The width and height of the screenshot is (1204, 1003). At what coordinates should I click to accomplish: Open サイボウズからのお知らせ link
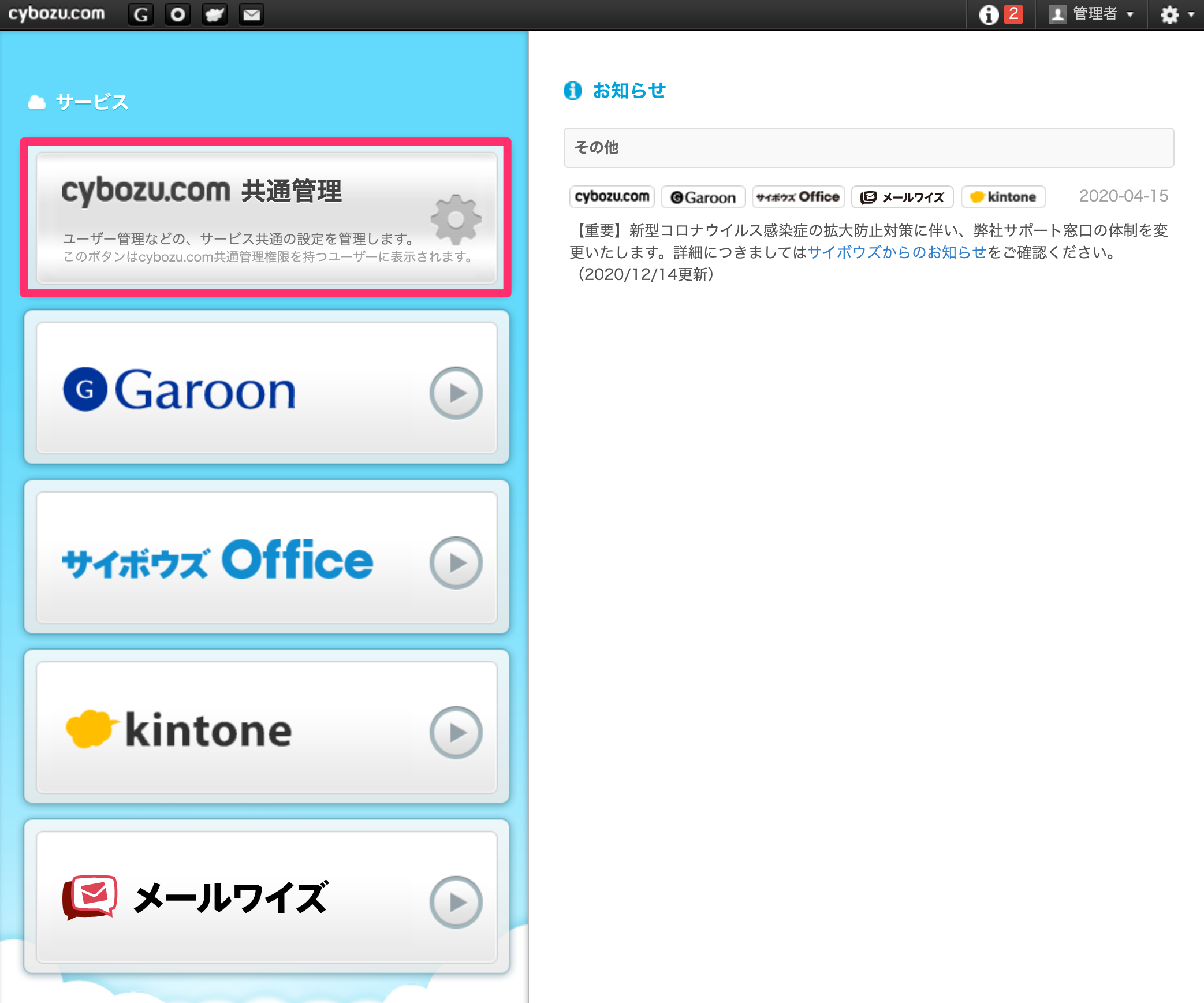[x=897, y=252]
